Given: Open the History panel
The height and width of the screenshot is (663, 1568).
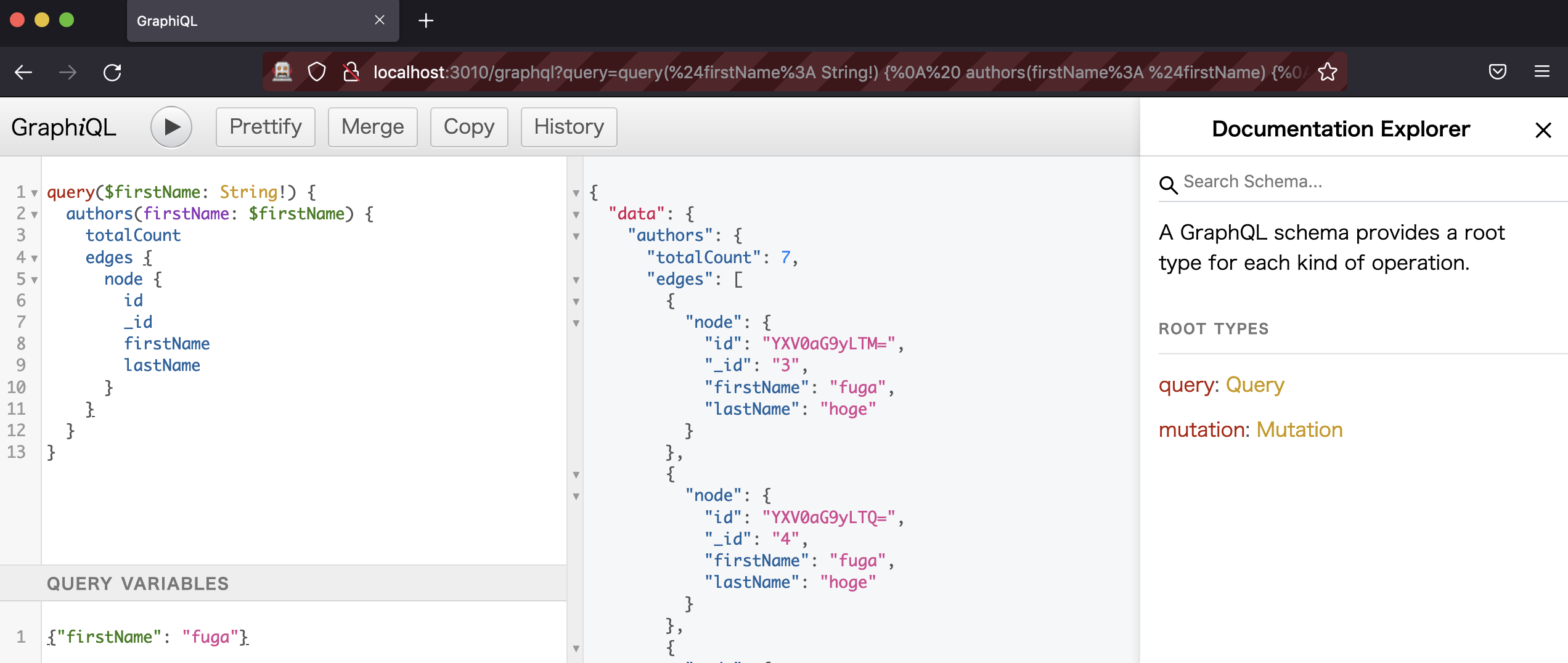Looking at the screenshot, I should coord(569,127).
